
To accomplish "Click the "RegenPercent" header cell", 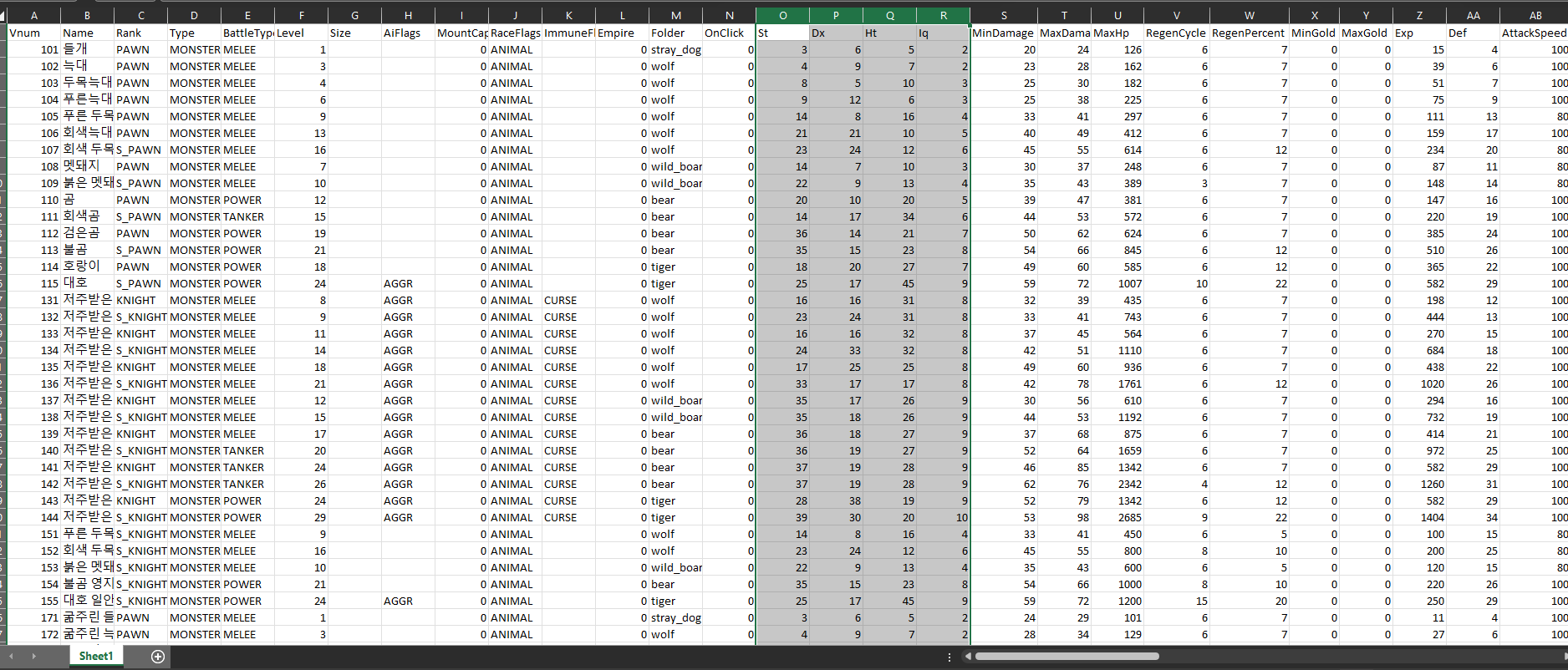I will 1250,33.
